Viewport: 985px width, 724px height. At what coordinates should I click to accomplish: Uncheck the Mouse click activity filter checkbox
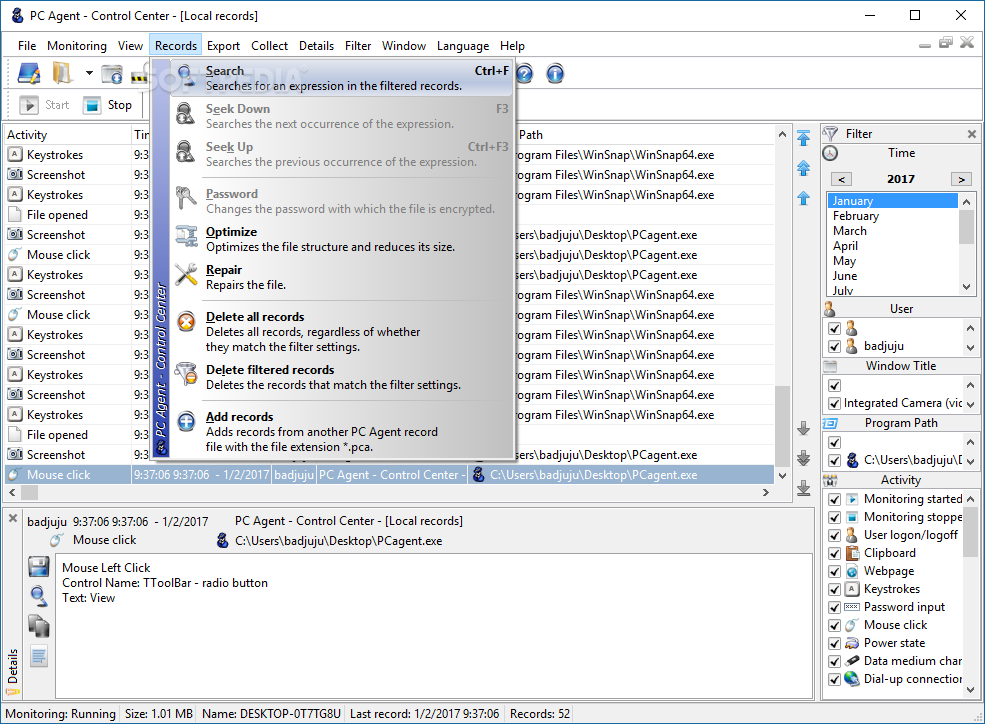(834, 626)
